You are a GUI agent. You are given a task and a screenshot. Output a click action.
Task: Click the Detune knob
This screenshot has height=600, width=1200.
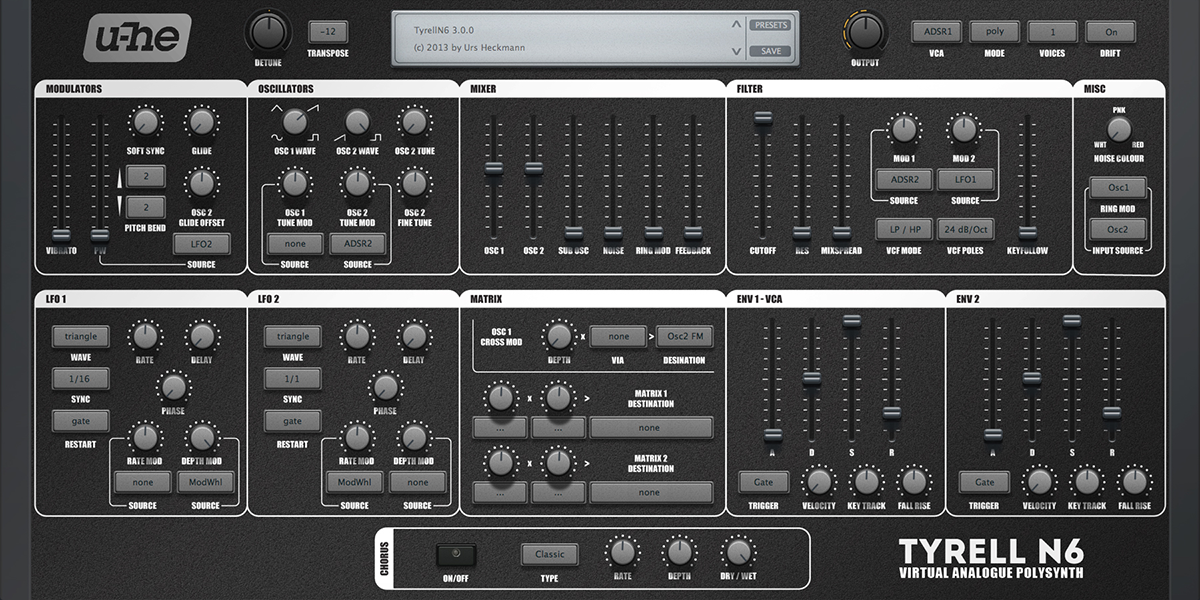(268, 32)
